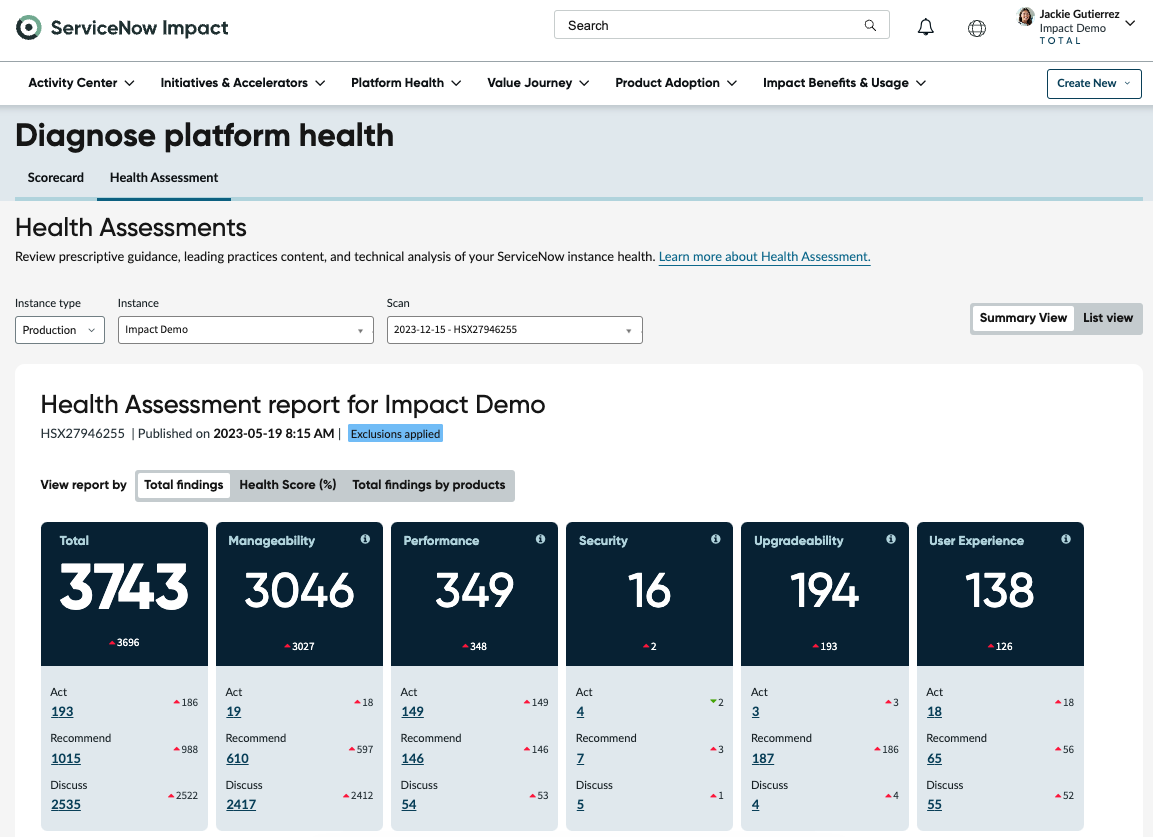Open Upgradeability Recommend findings 187
This screenshot has height=837, width=1153.
coord(763,758)
